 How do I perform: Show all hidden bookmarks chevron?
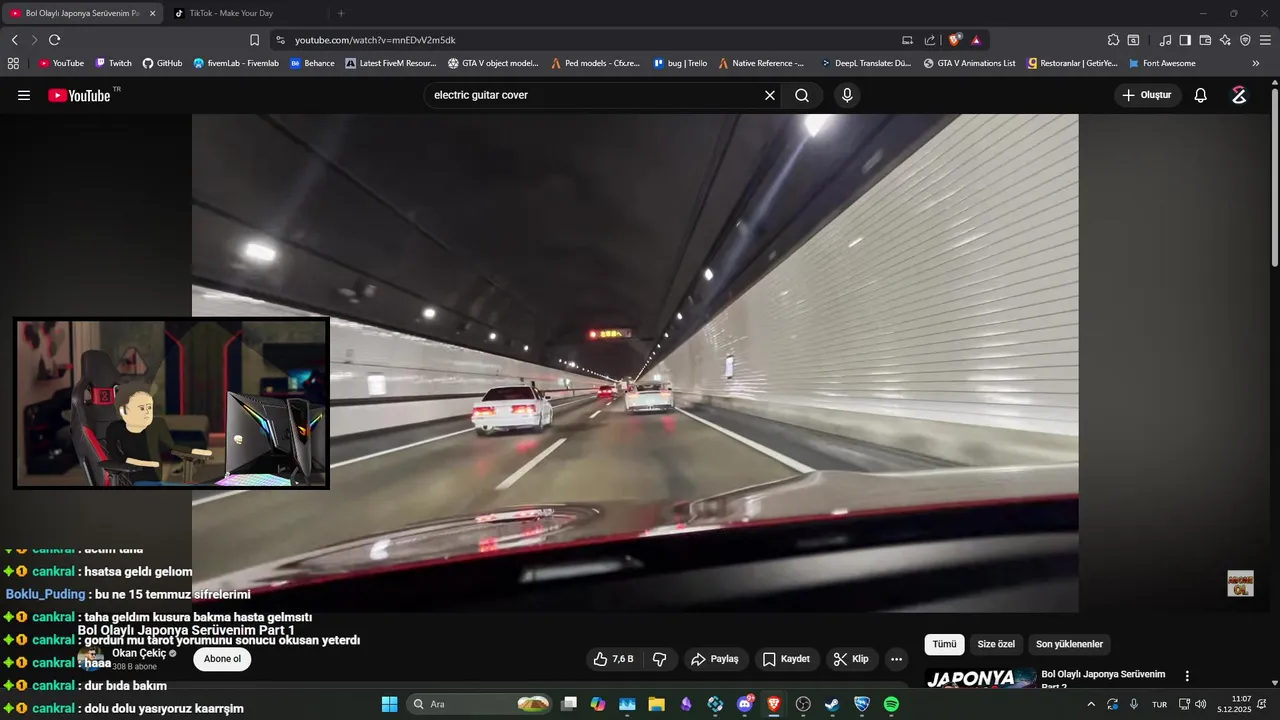click(x=1256, y=63)
